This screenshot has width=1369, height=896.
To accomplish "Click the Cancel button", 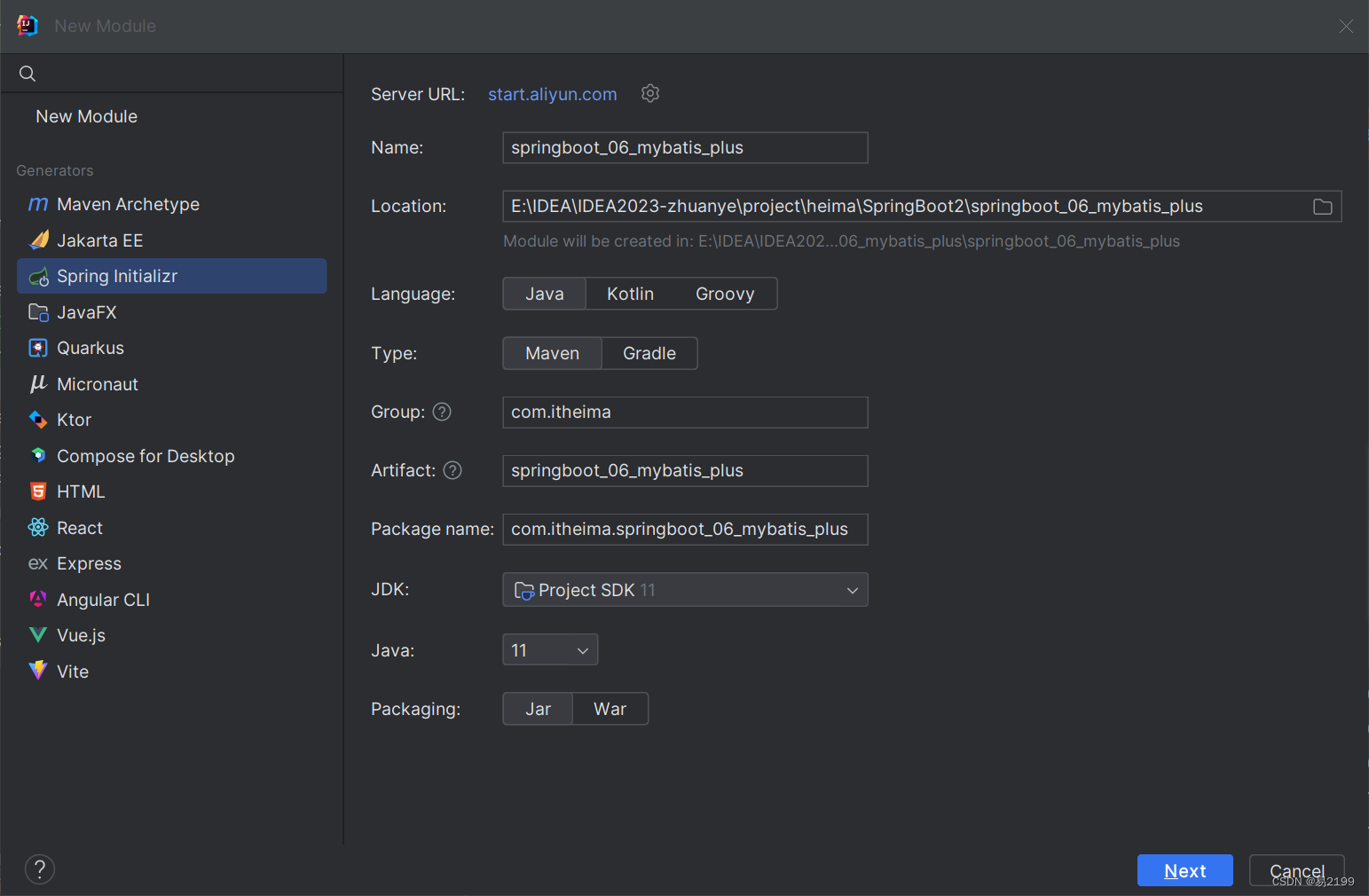I will point(1297,871).
